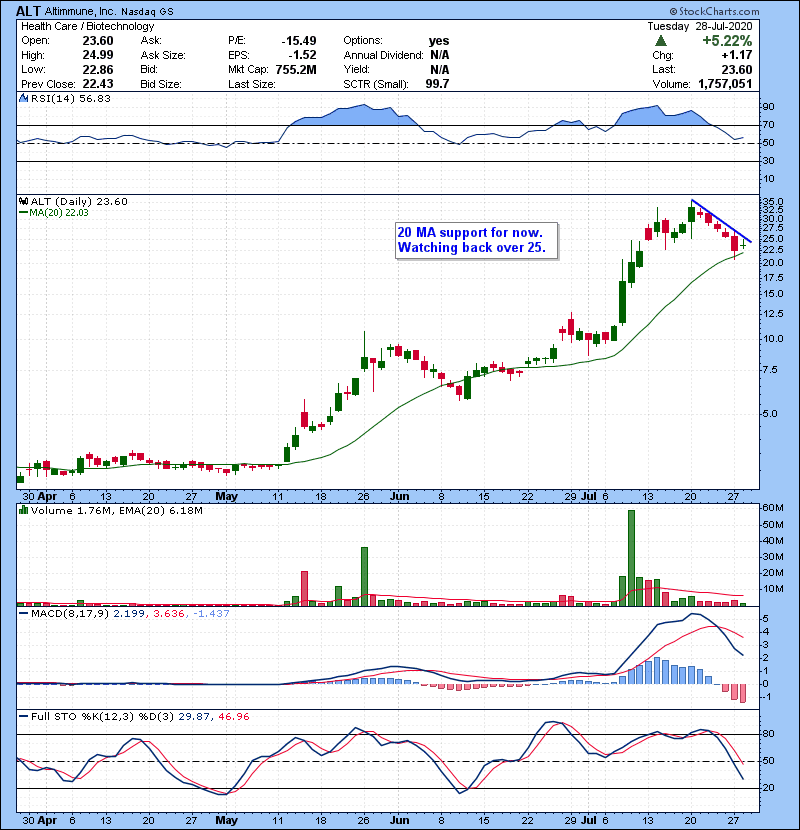
Task: Click the Mkt Cap value 755.2M
Action: pos(296,69)
